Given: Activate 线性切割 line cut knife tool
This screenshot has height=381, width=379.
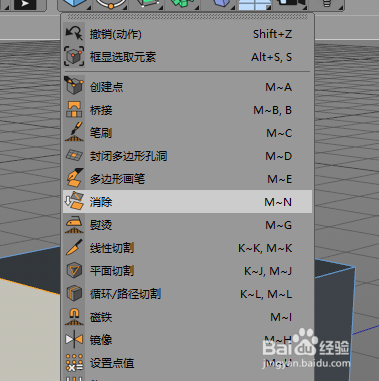Looking at the screenshot, I should click(x=187, y=248).
